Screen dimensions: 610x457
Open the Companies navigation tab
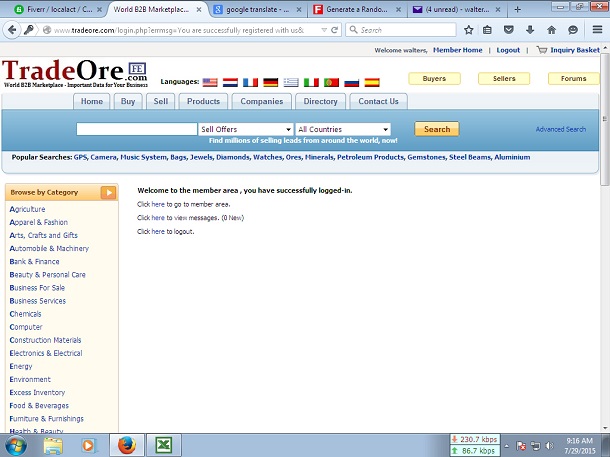261,102
